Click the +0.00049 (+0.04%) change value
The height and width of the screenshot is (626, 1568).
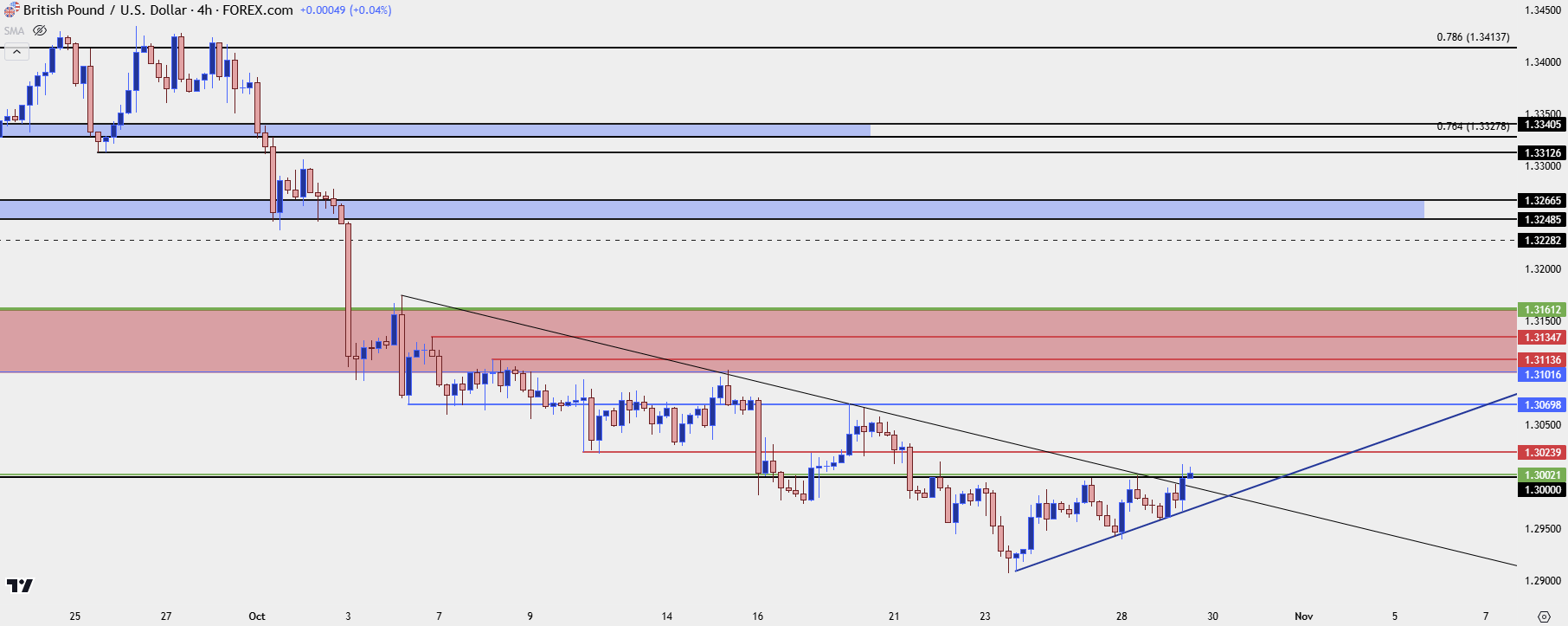[x=345, y=10]
